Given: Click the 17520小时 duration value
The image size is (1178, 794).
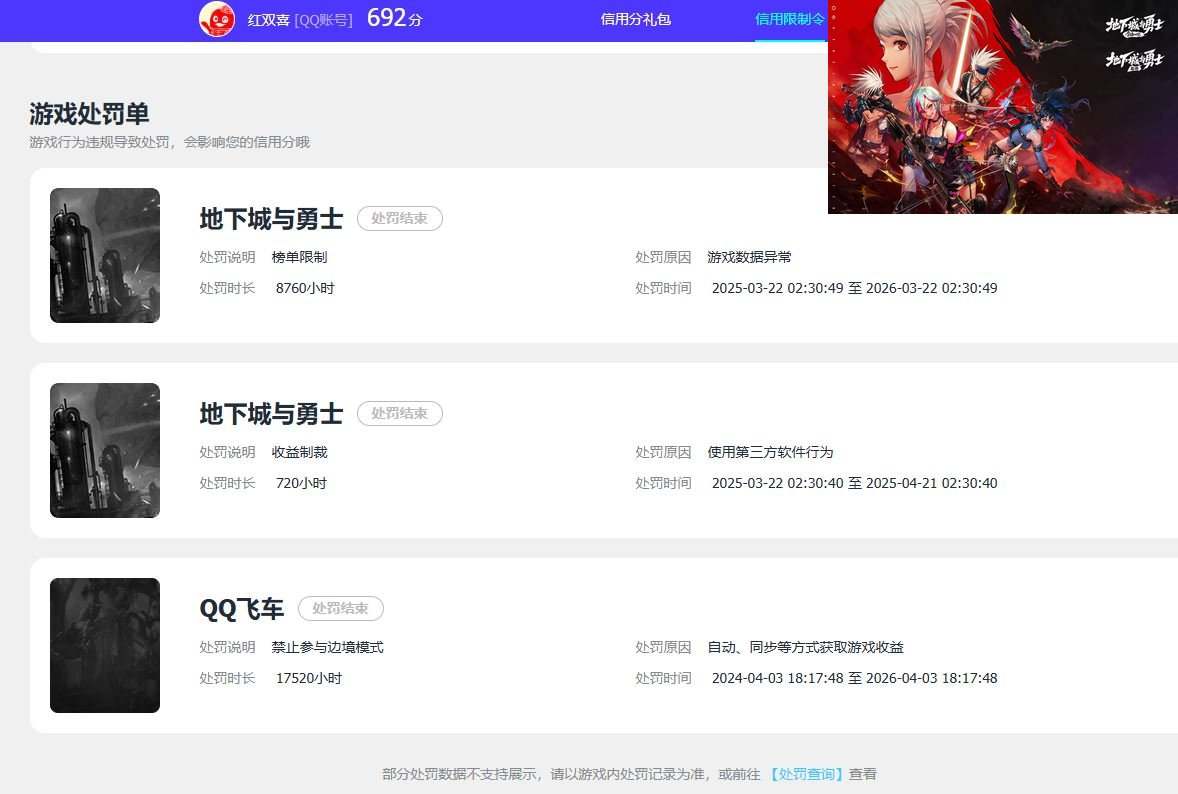Looking at the screenshot, I should [x=309, y=678].
